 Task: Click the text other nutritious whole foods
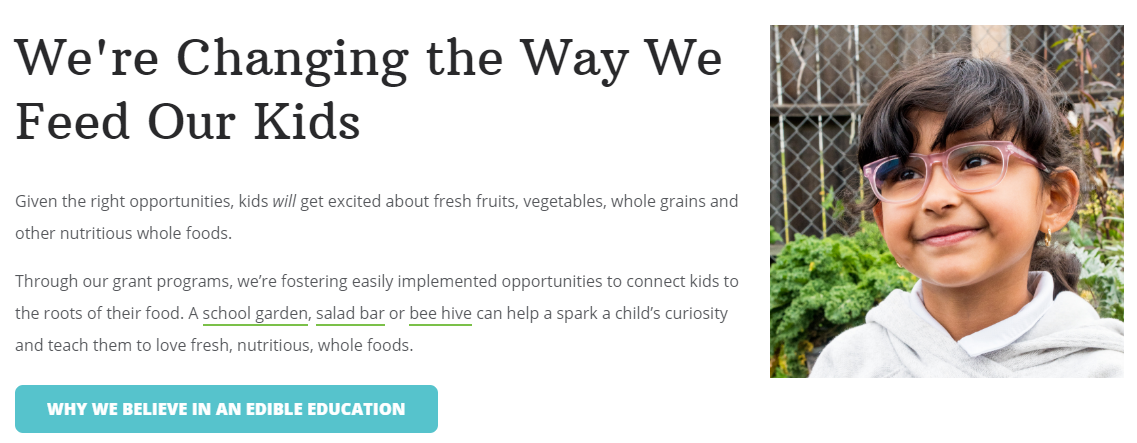[123, 234]
